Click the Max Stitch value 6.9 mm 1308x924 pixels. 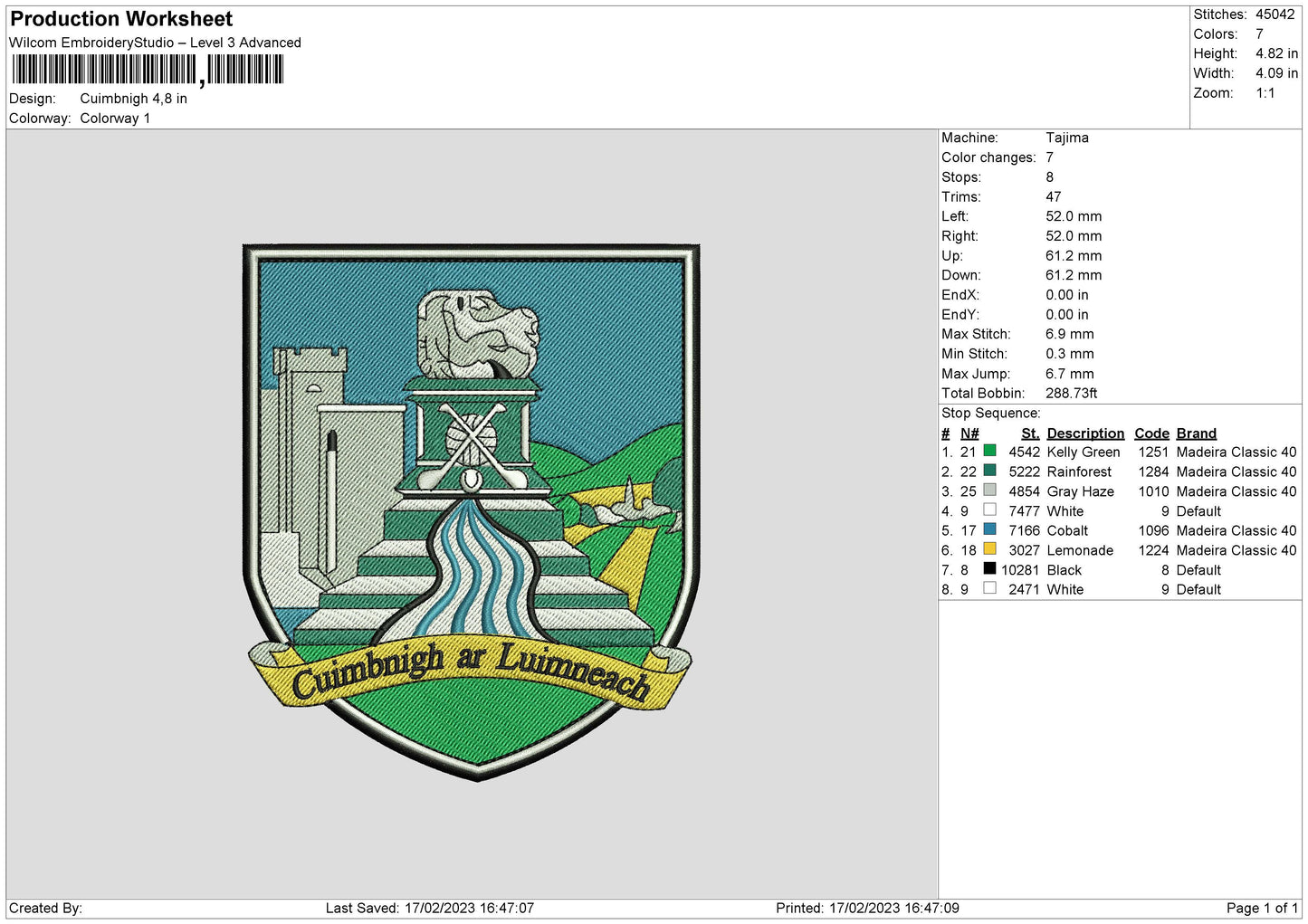point(1070,334)
